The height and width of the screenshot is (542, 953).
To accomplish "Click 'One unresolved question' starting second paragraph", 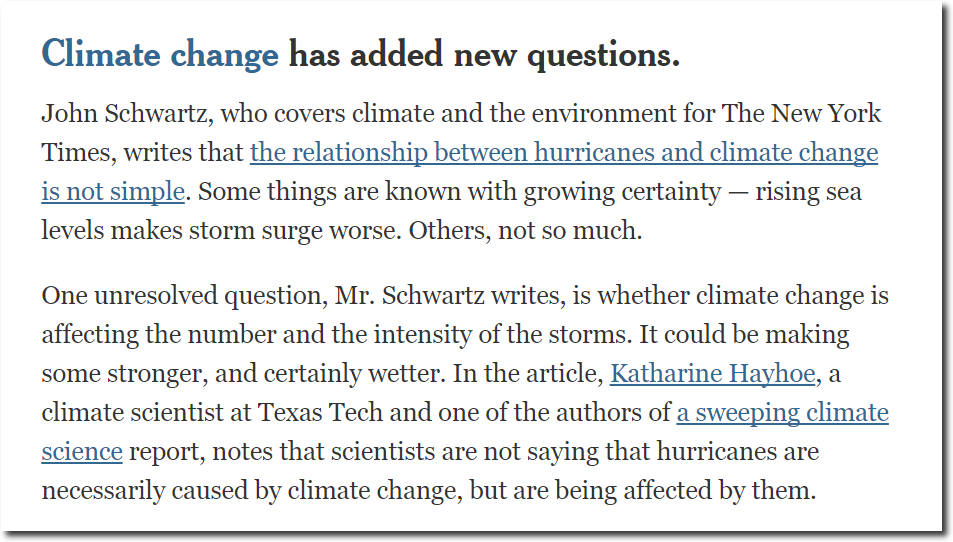I will coord(181,295).
